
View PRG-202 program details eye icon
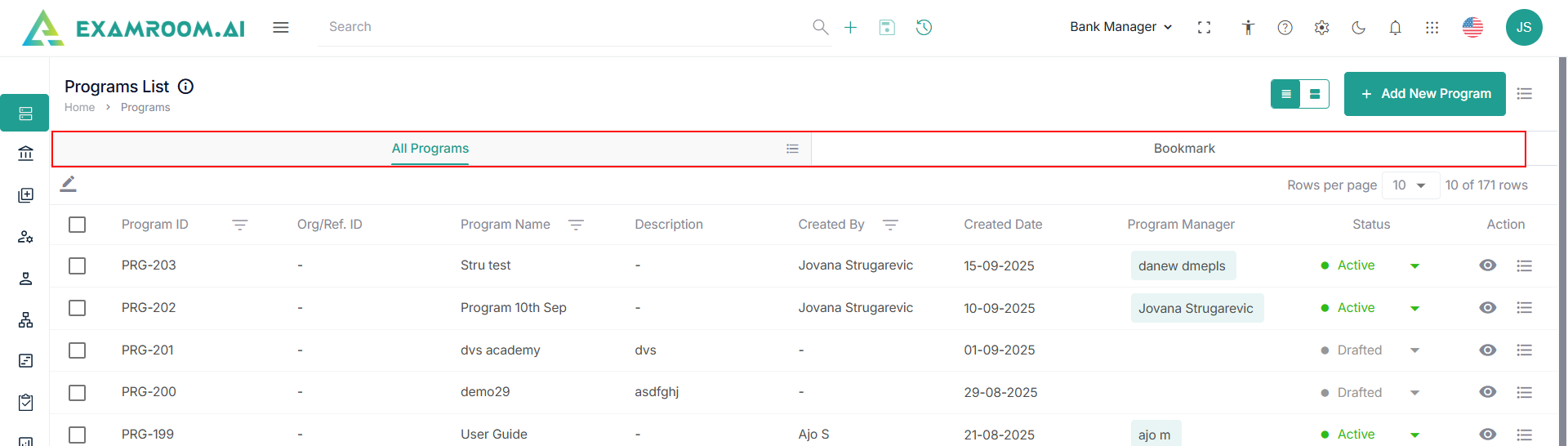tap(1487, 308)
